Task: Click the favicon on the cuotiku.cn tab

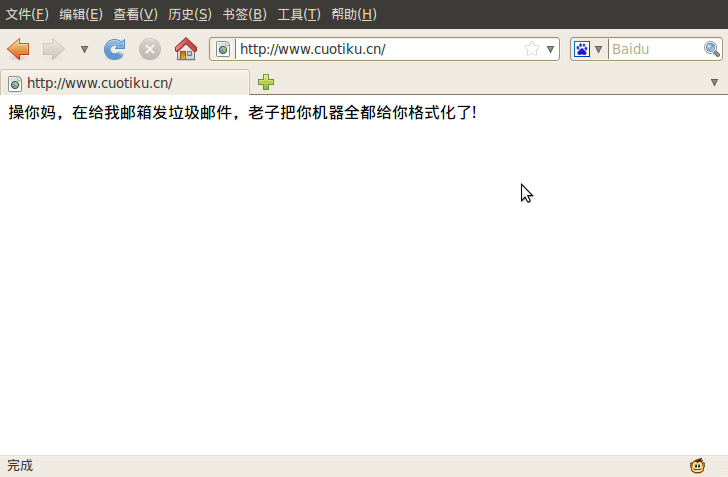Action: pos(15,84)
